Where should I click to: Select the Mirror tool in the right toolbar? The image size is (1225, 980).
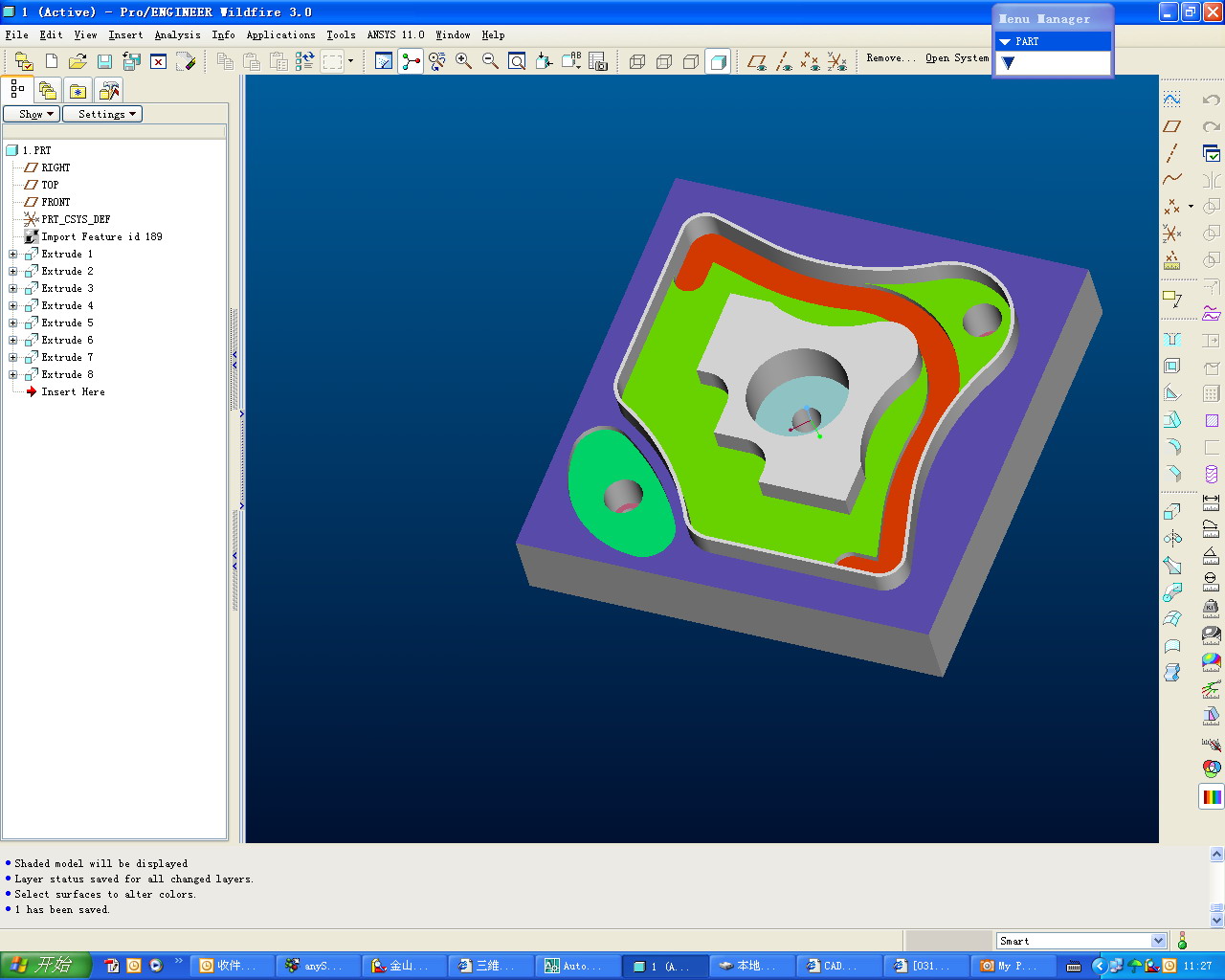coord(1211,180)
